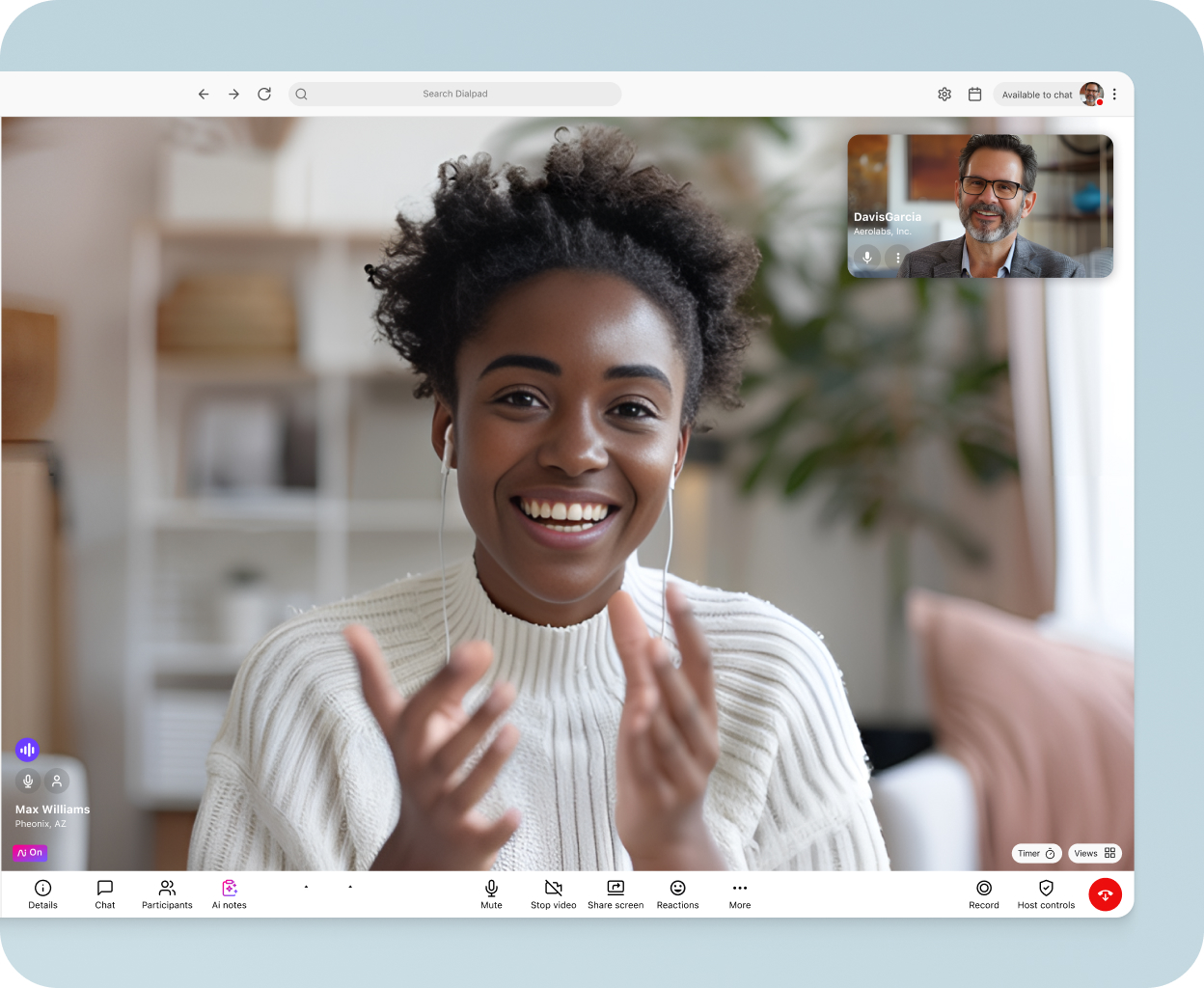Viewport: 1204px width, 988px height.
Task: Select Davis Garcia's video thumbnail
Action: pyautogui.click(x=980, y=206)
